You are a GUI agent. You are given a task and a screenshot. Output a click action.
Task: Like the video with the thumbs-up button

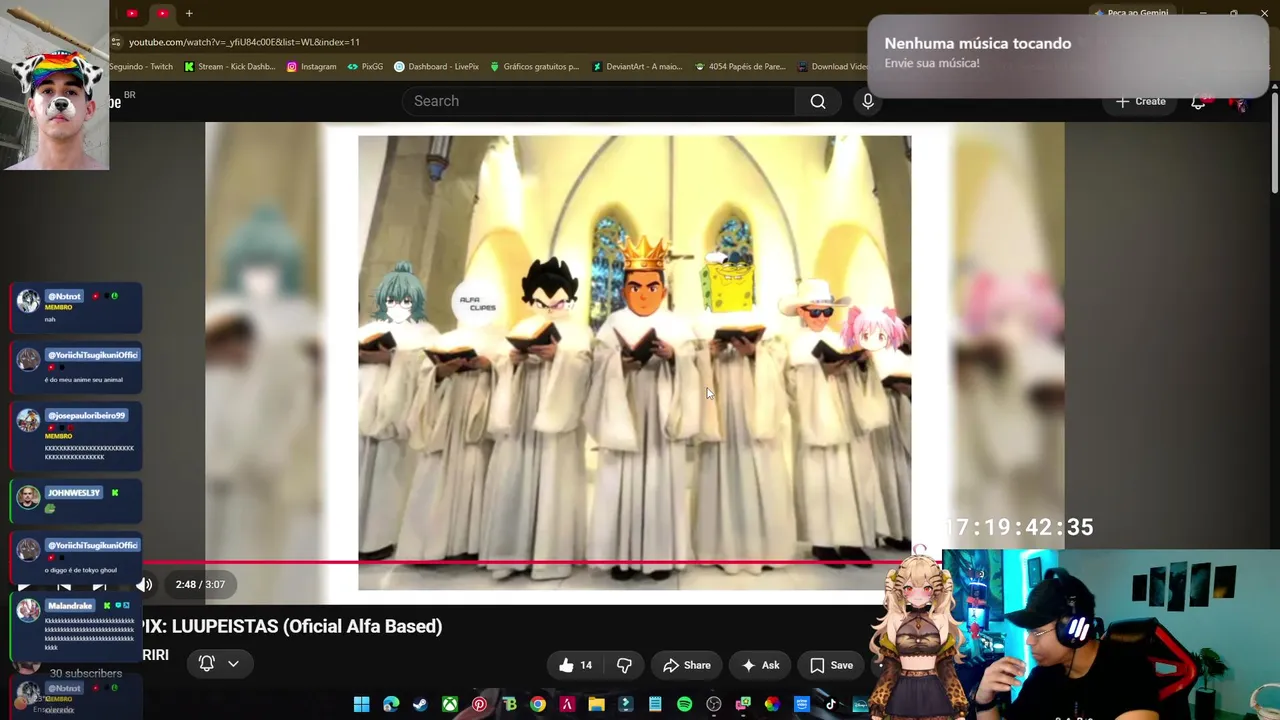576,665
